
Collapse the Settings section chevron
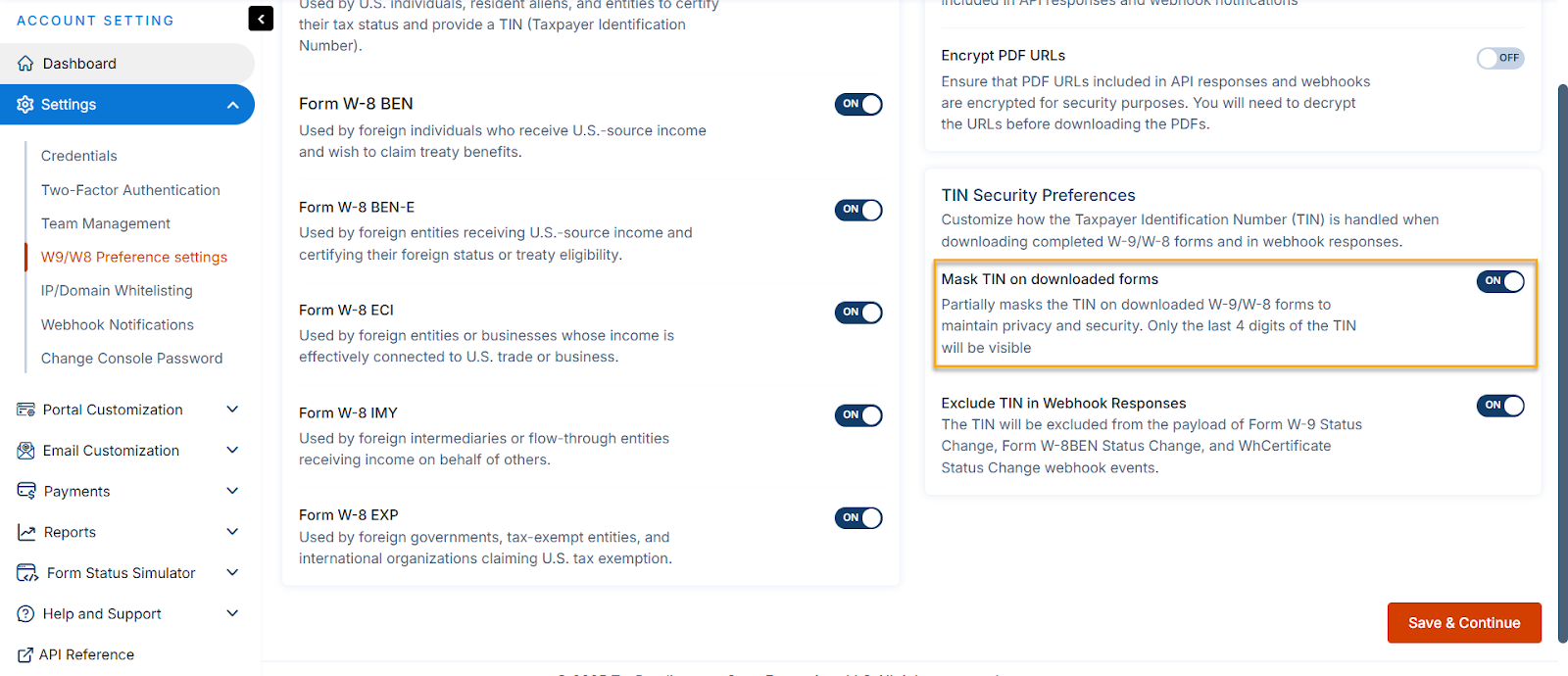coord(232,105)
